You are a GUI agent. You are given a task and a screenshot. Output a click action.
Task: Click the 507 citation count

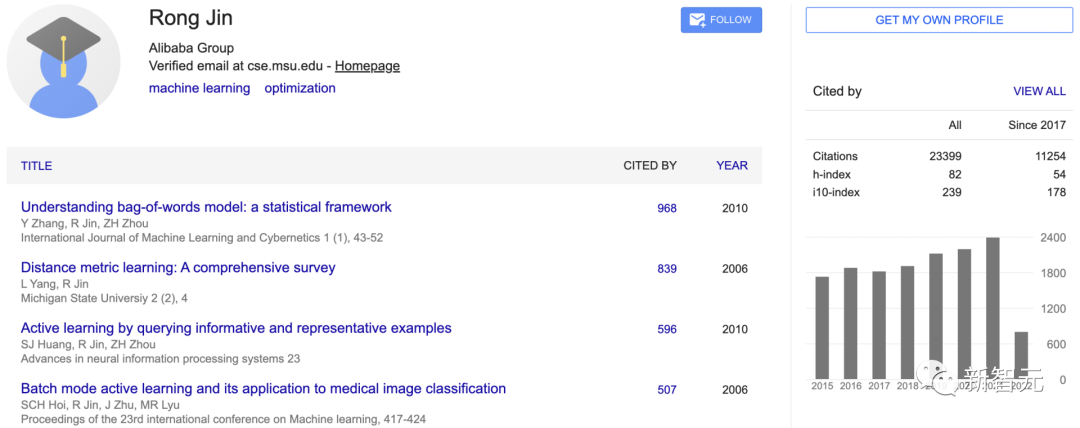(666, 389)
